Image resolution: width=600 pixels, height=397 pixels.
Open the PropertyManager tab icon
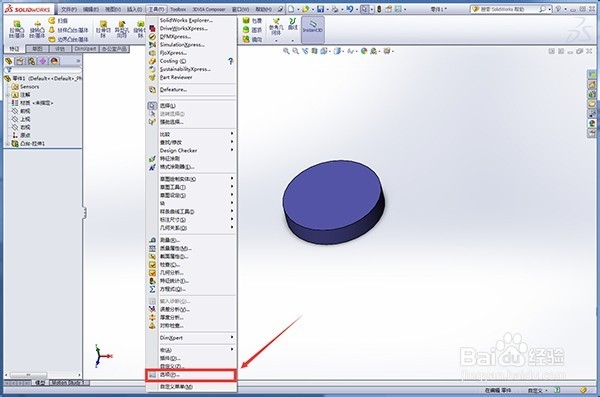pos(20,61)
